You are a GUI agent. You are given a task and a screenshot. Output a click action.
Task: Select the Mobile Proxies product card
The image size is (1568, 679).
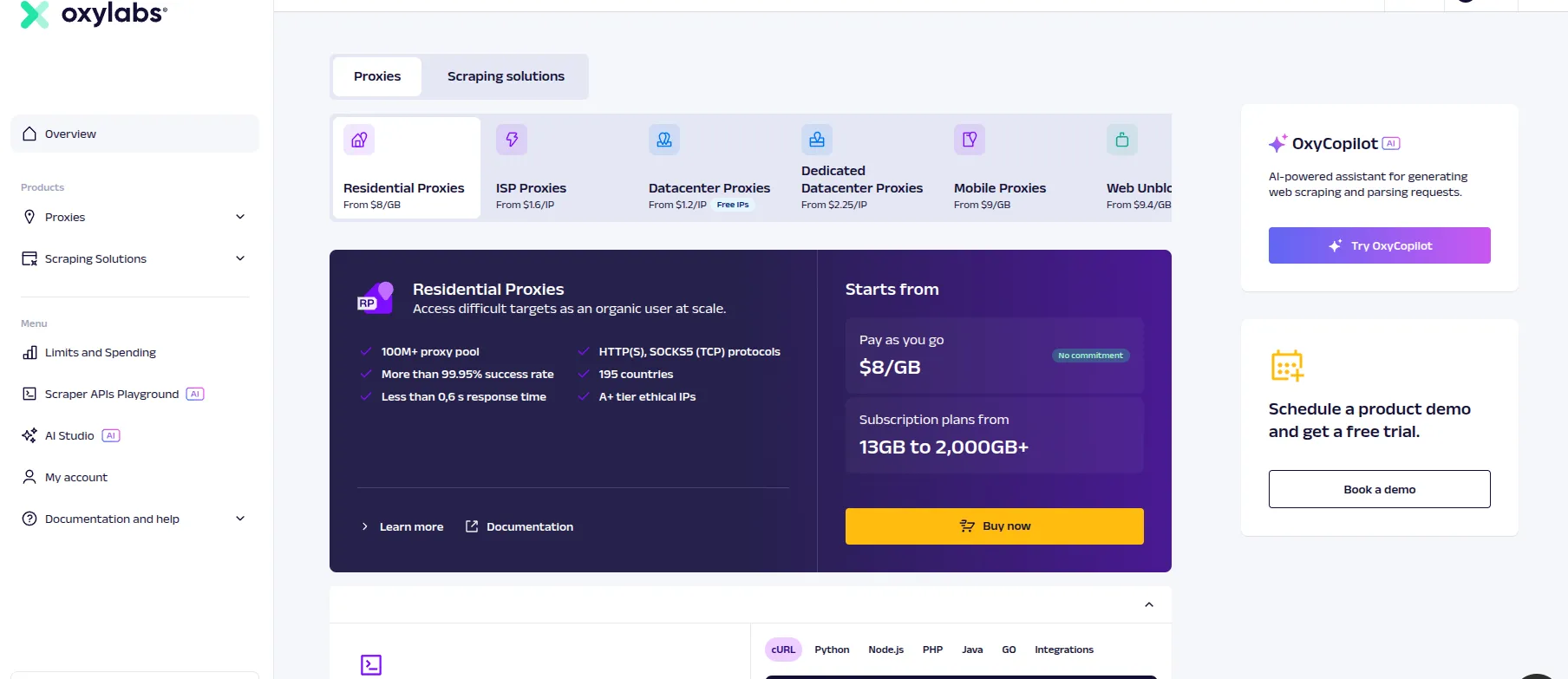(x=1018, y=167)
